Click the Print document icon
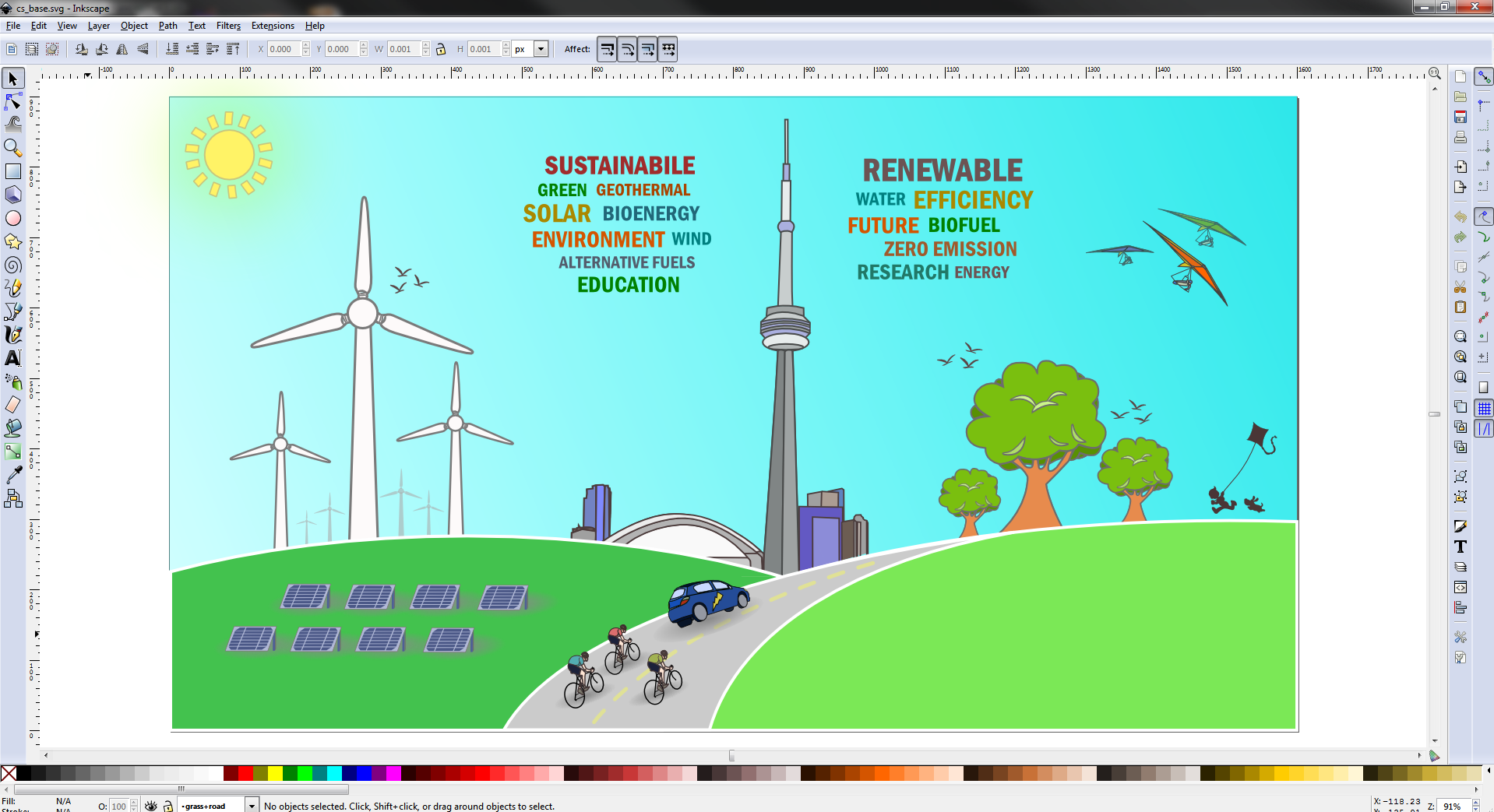The image size is (1494, 812). 1461,137
